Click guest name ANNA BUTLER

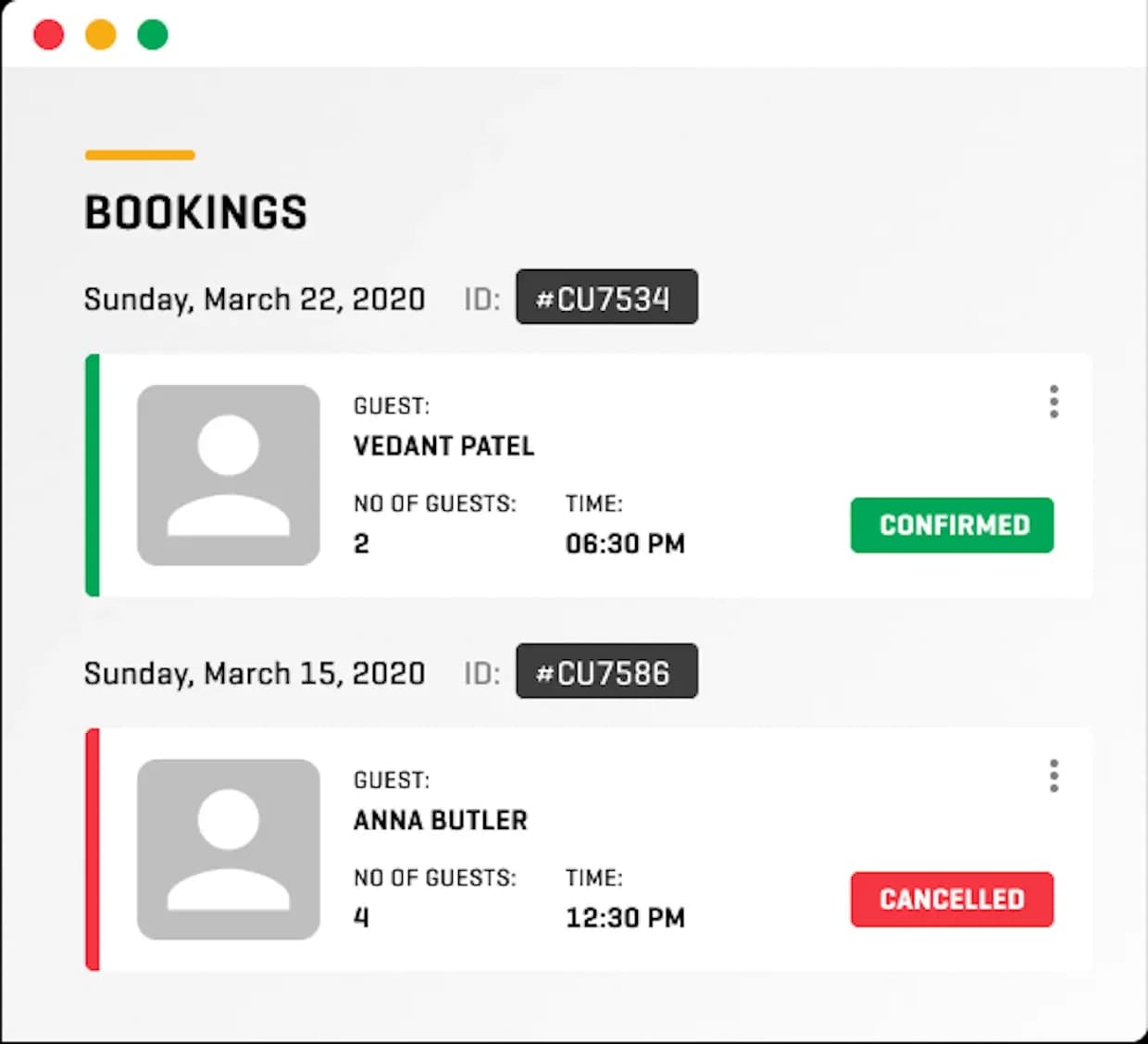coord(440,820)
